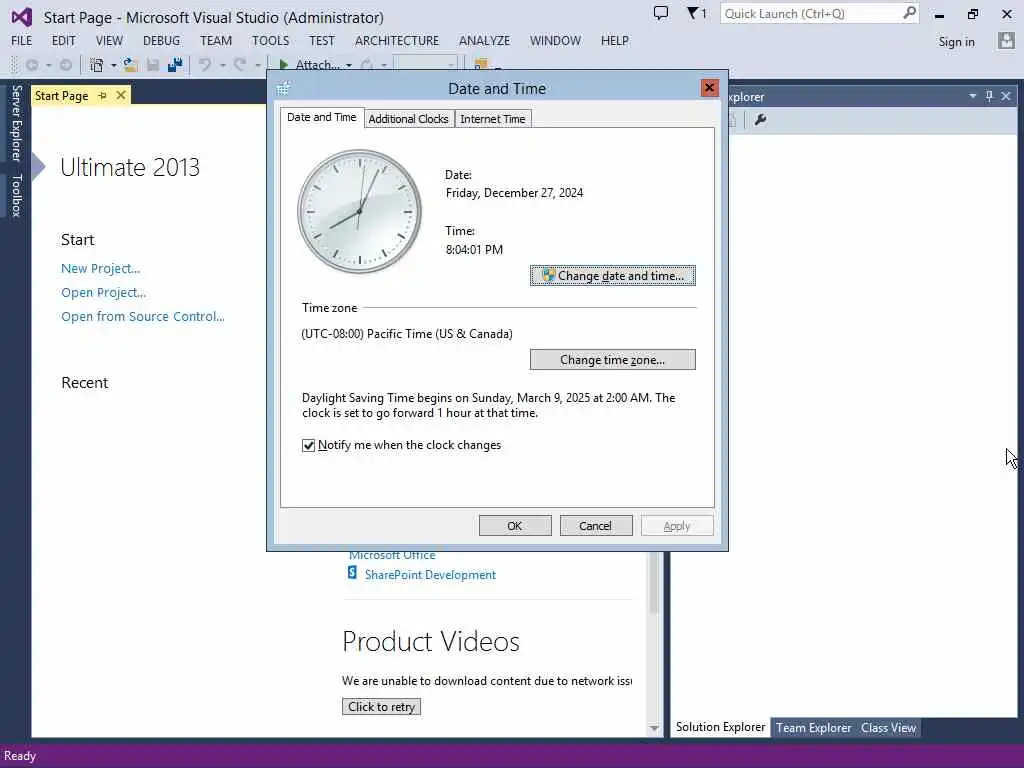Image resolution: width=1024 pixels, height=768 pixels.
Task: Select the Date and Time tab
Action: pyautogui.click(x=321, y=118)
